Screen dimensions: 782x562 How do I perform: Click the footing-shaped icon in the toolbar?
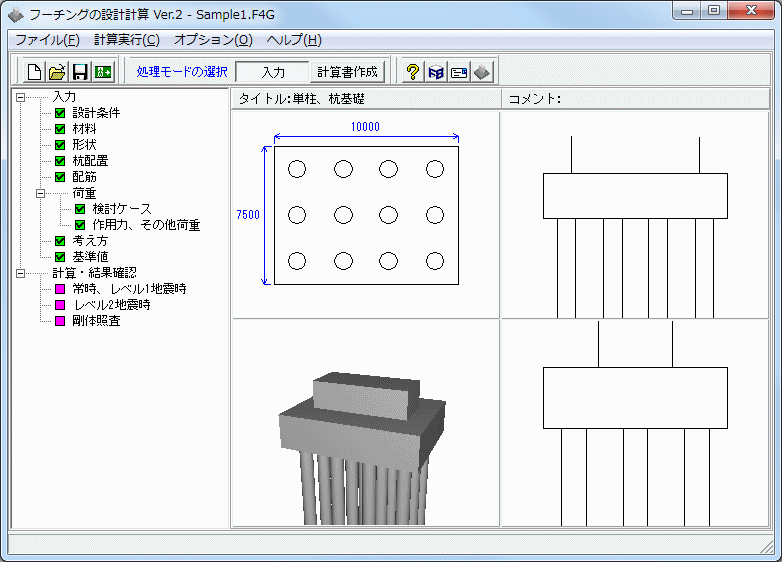pyautogui.click(x=482, y=72)
